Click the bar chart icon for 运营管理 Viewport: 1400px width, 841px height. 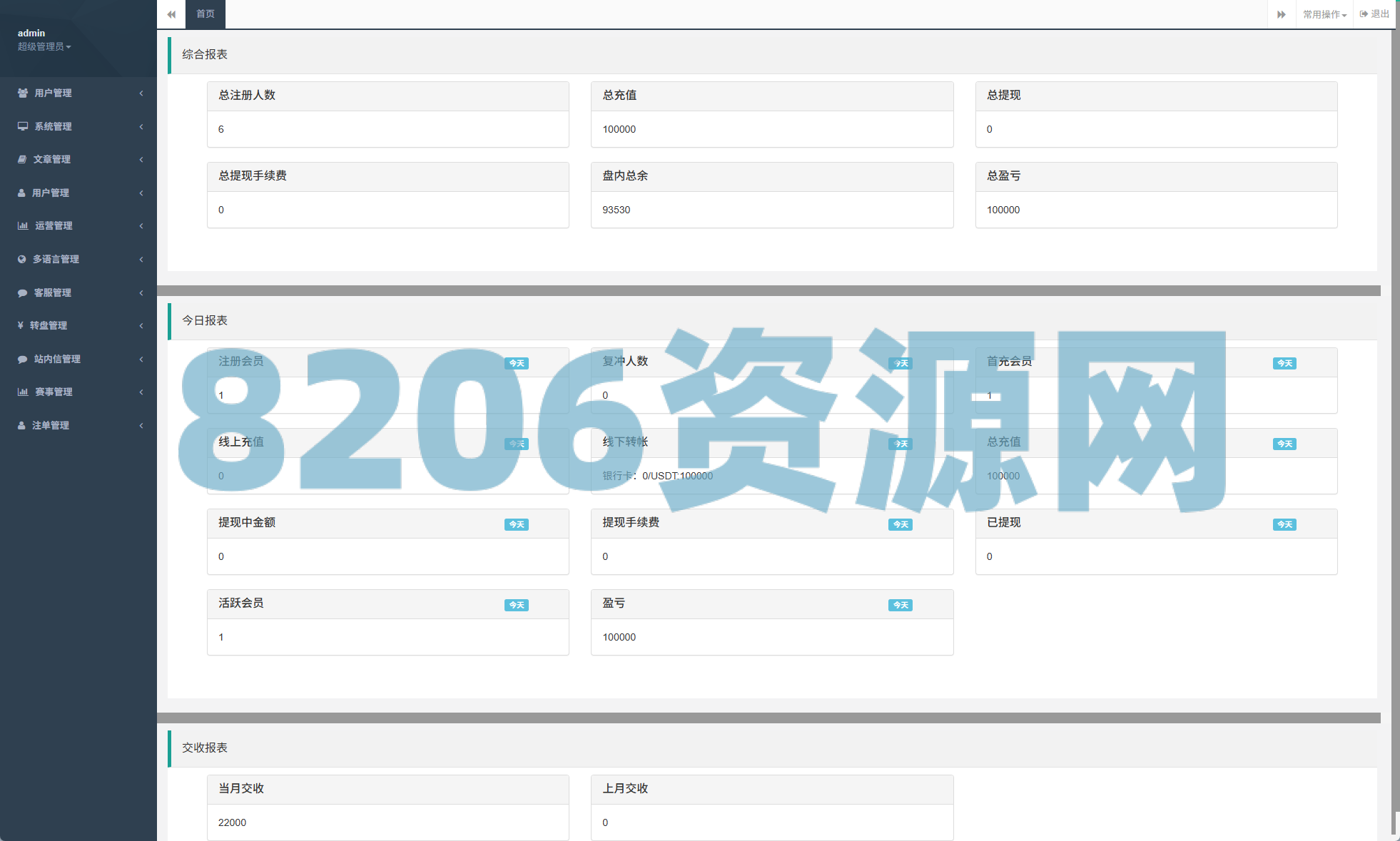pyautogui.click(x=23, y=225)
